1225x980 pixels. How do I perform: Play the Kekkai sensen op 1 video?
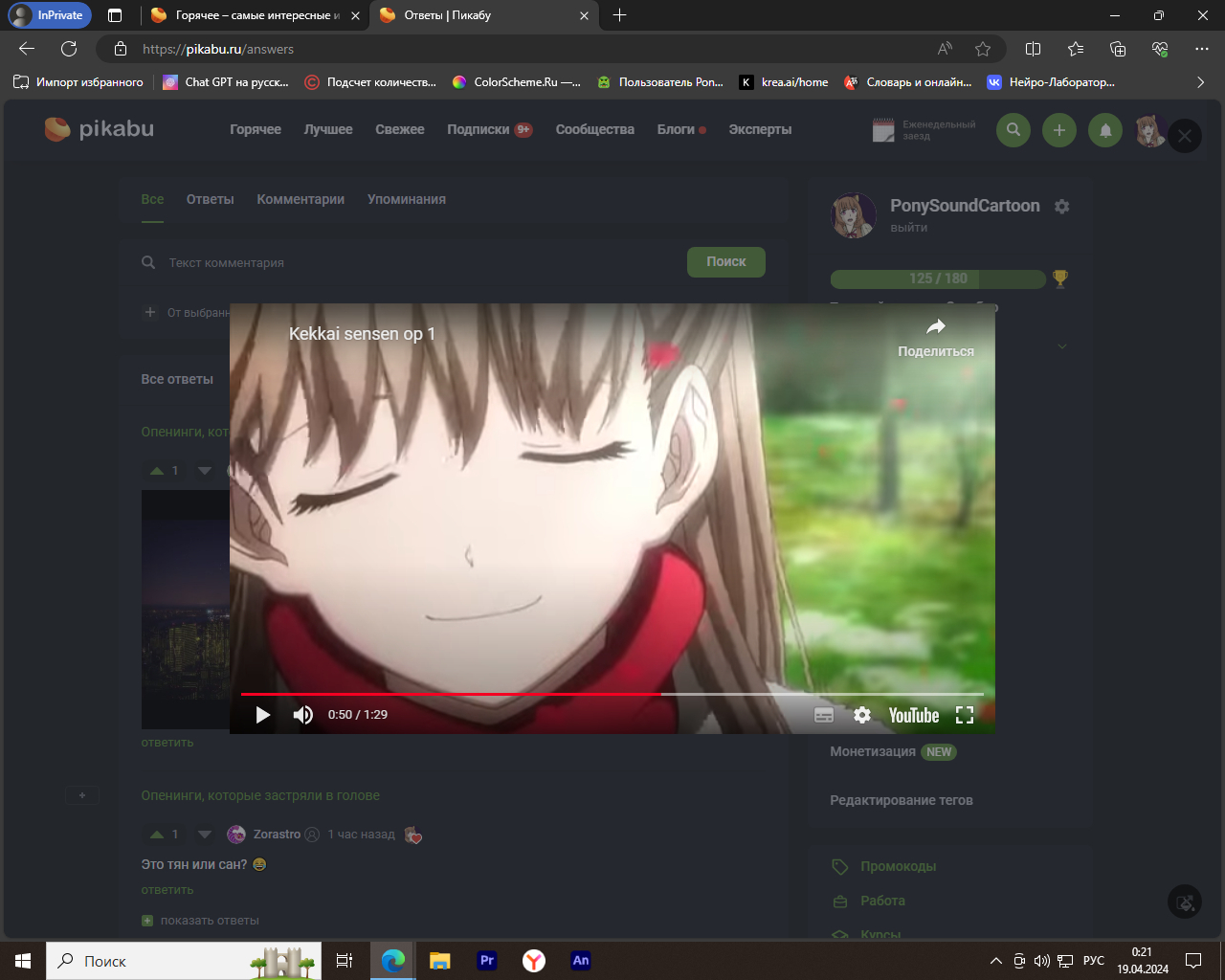pyautogui.click(x=262, y=715)
